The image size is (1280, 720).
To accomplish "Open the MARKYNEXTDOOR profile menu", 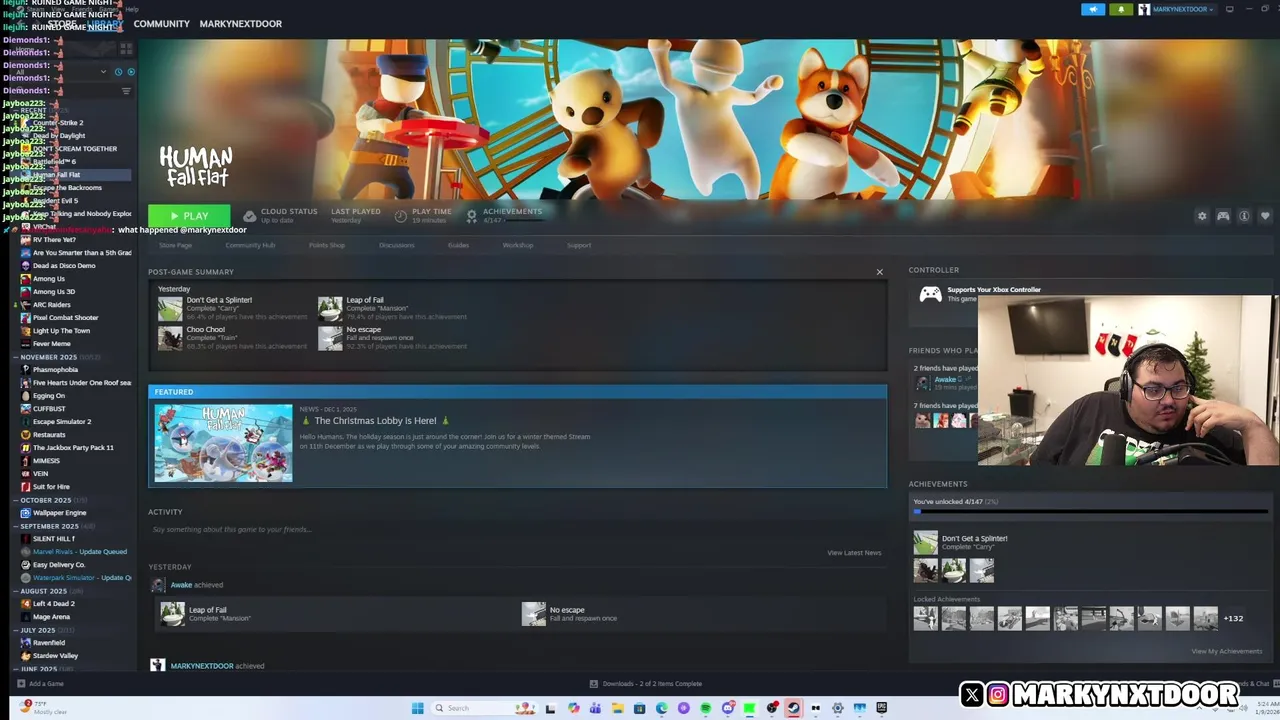I will (240, 24).
